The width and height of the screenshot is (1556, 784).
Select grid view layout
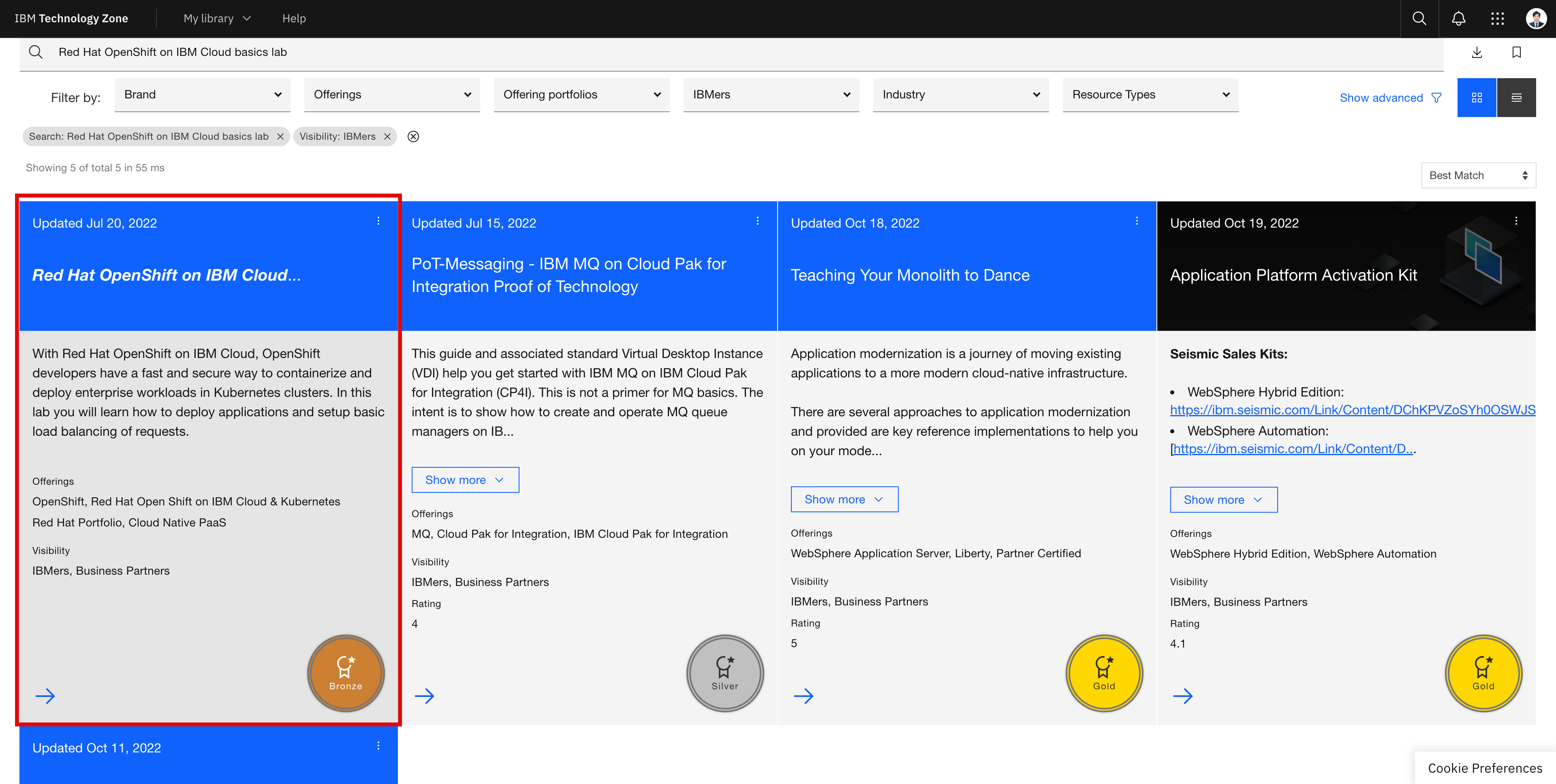pos(1477,97)
